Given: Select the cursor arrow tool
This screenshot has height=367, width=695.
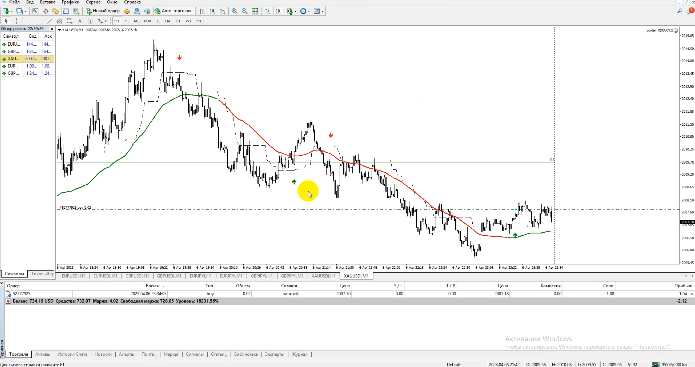Looking at the screenshot, I should (x=6, y=21).
